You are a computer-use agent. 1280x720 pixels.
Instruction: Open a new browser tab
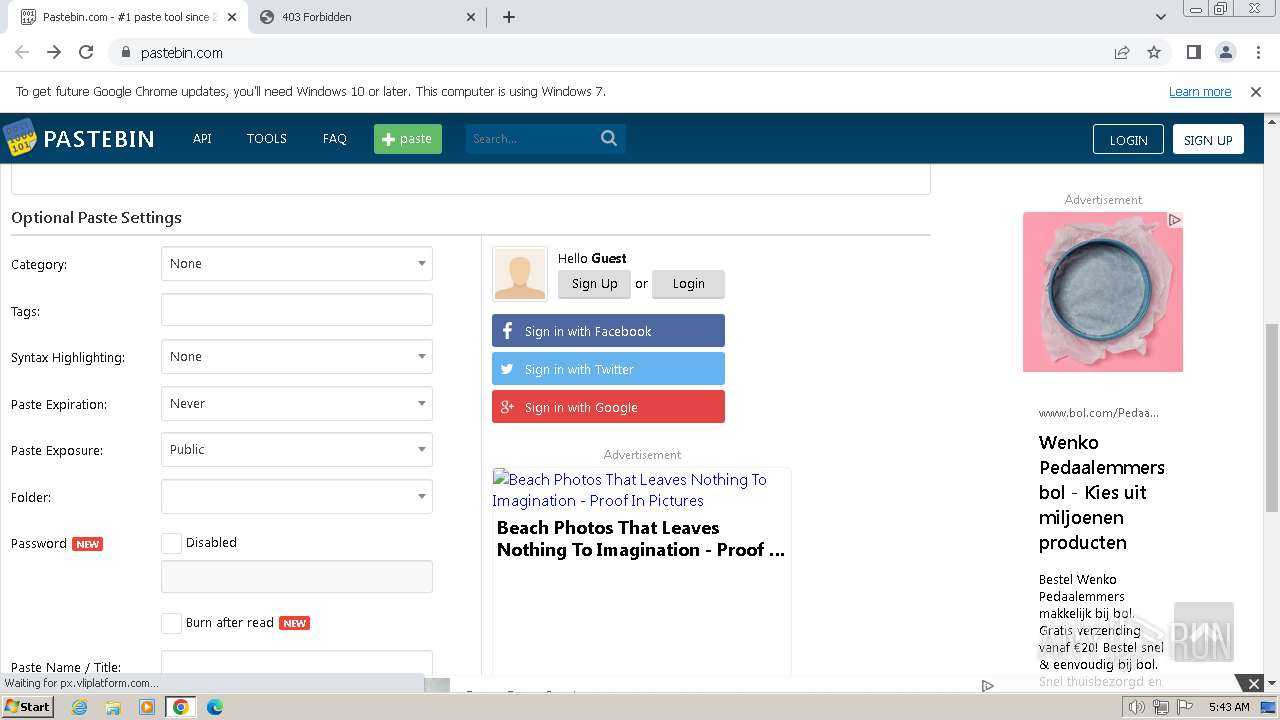pyautogui.click(x=508, y=17)
